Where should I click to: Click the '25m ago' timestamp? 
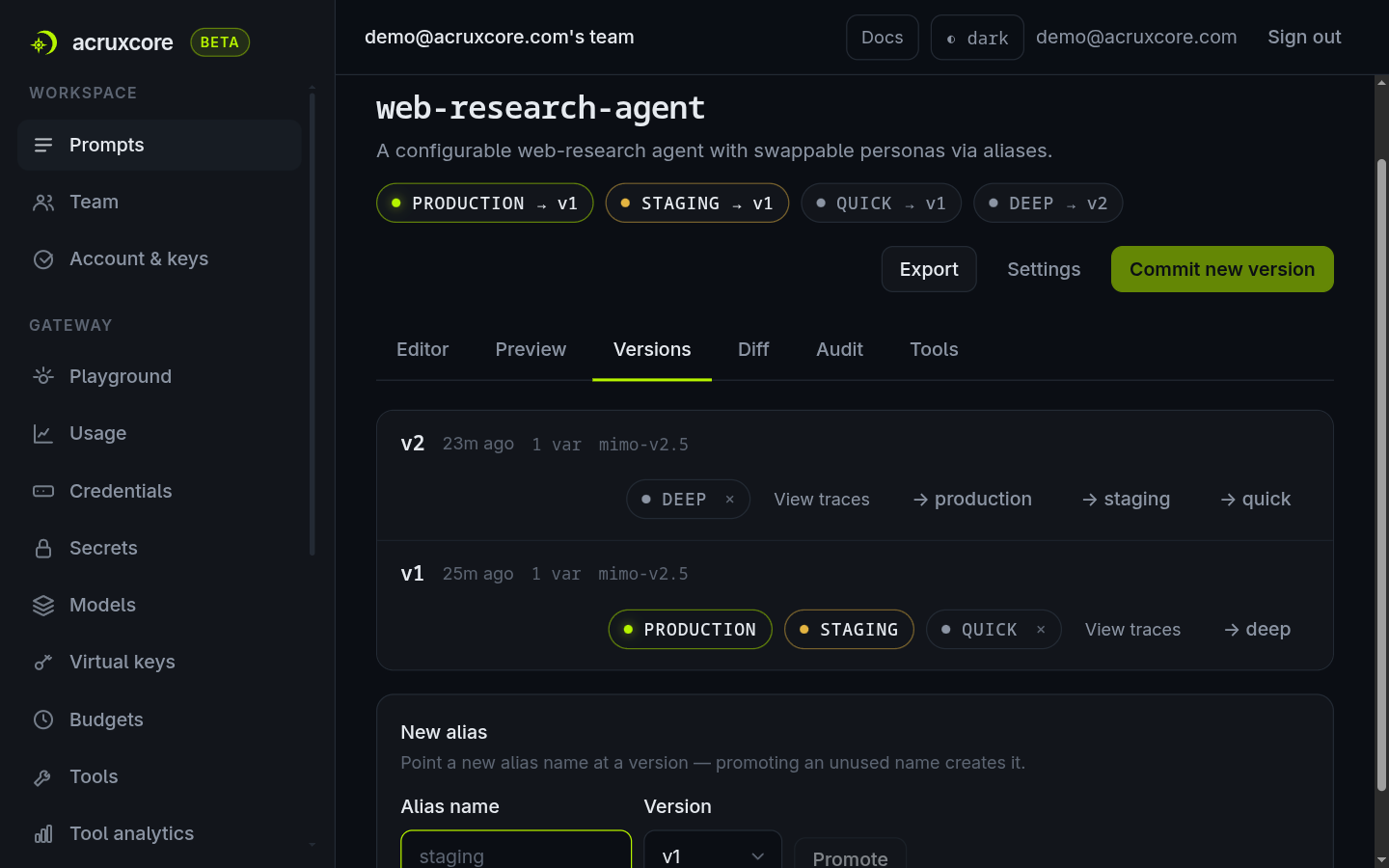tap(478, 574)
